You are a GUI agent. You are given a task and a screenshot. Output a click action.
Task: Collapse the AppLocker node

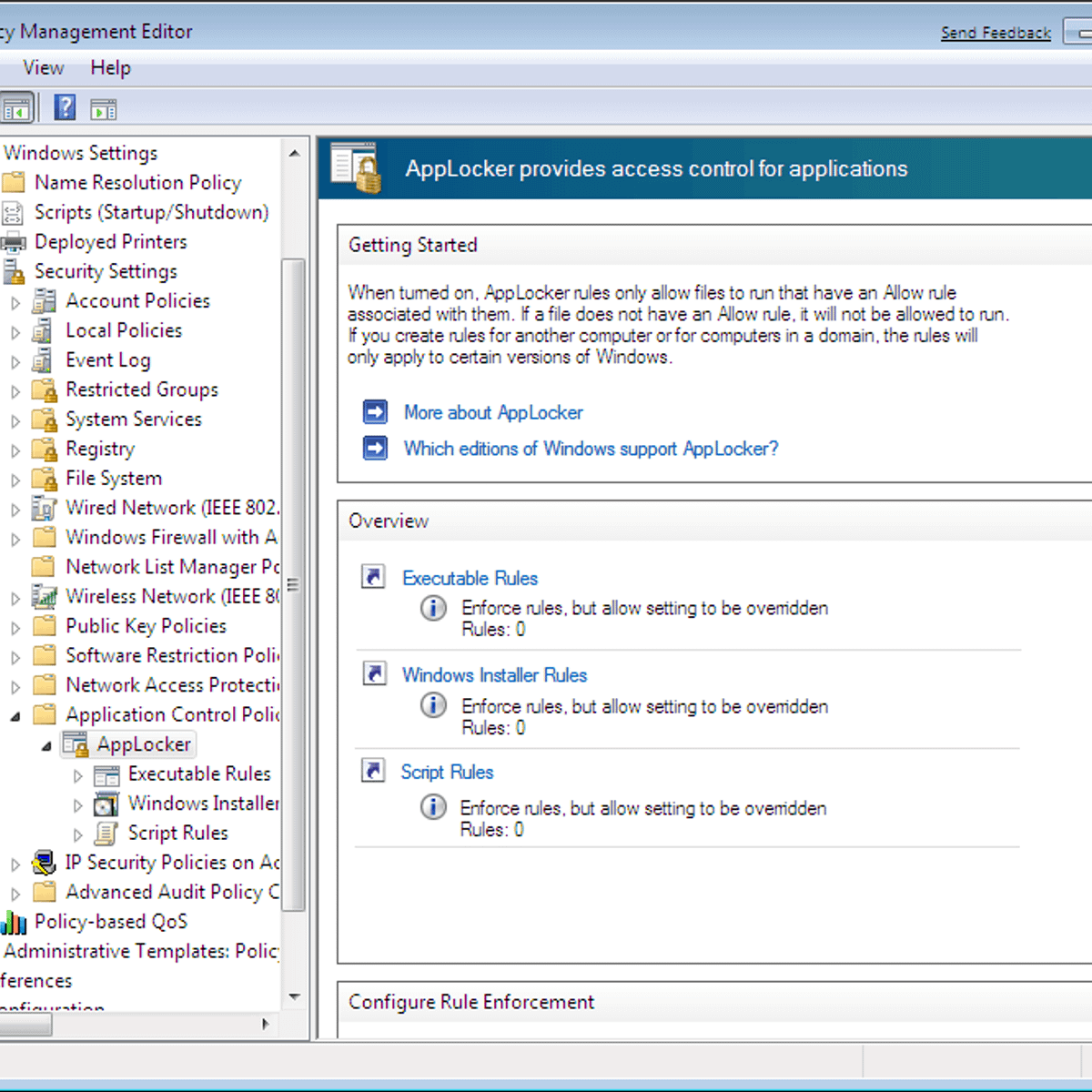[46, 746]
